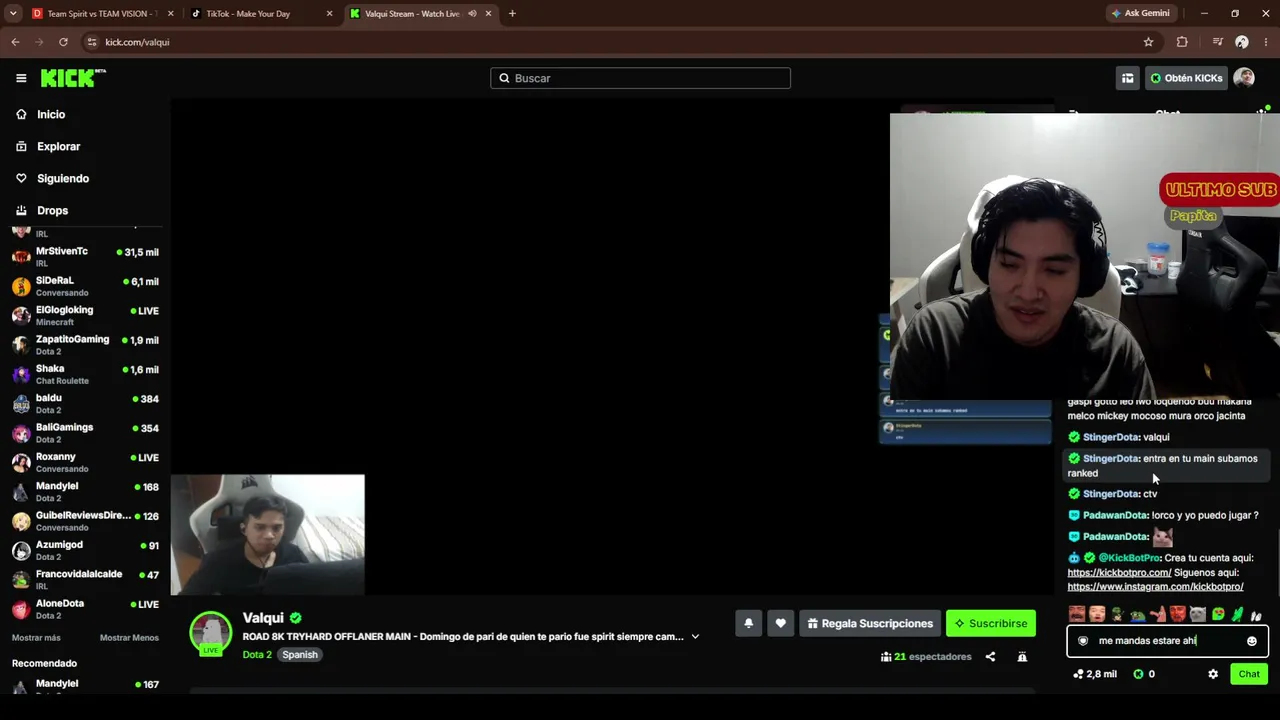Reload the kick.com page
The width and height of the screenshot is (1280, 720).
[x=63, y=42]
